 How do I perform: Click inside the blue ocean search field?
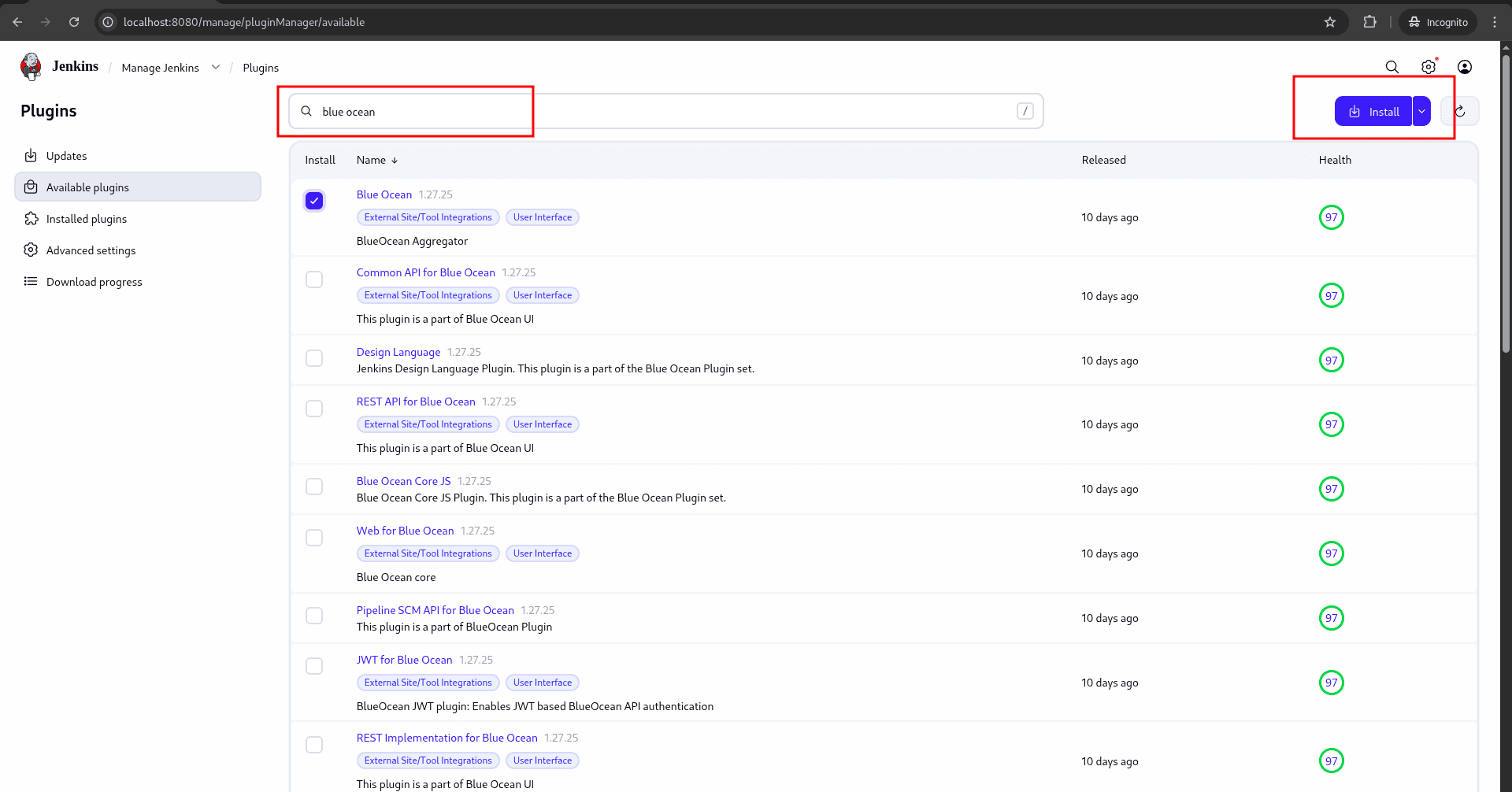click(x=409, y=111)
